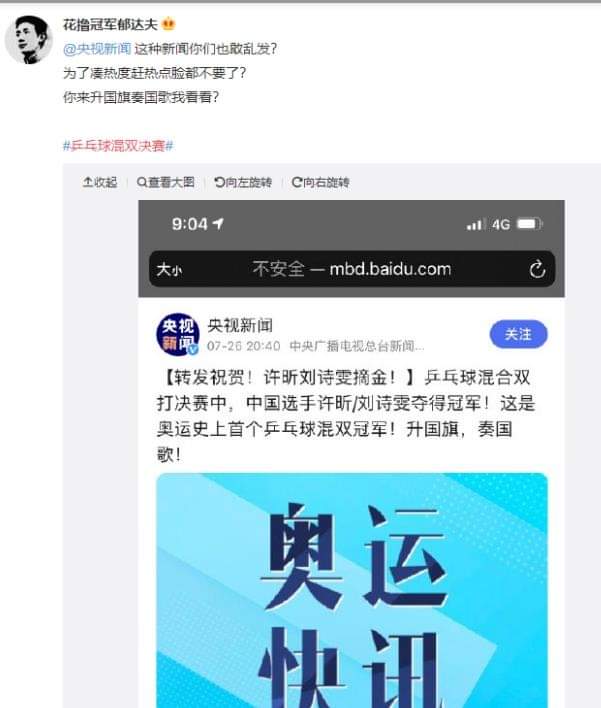The width and height of the screenshot is (601, 708).
Task: Click the poster's profile avatar photo
Action: coord(29,40)
